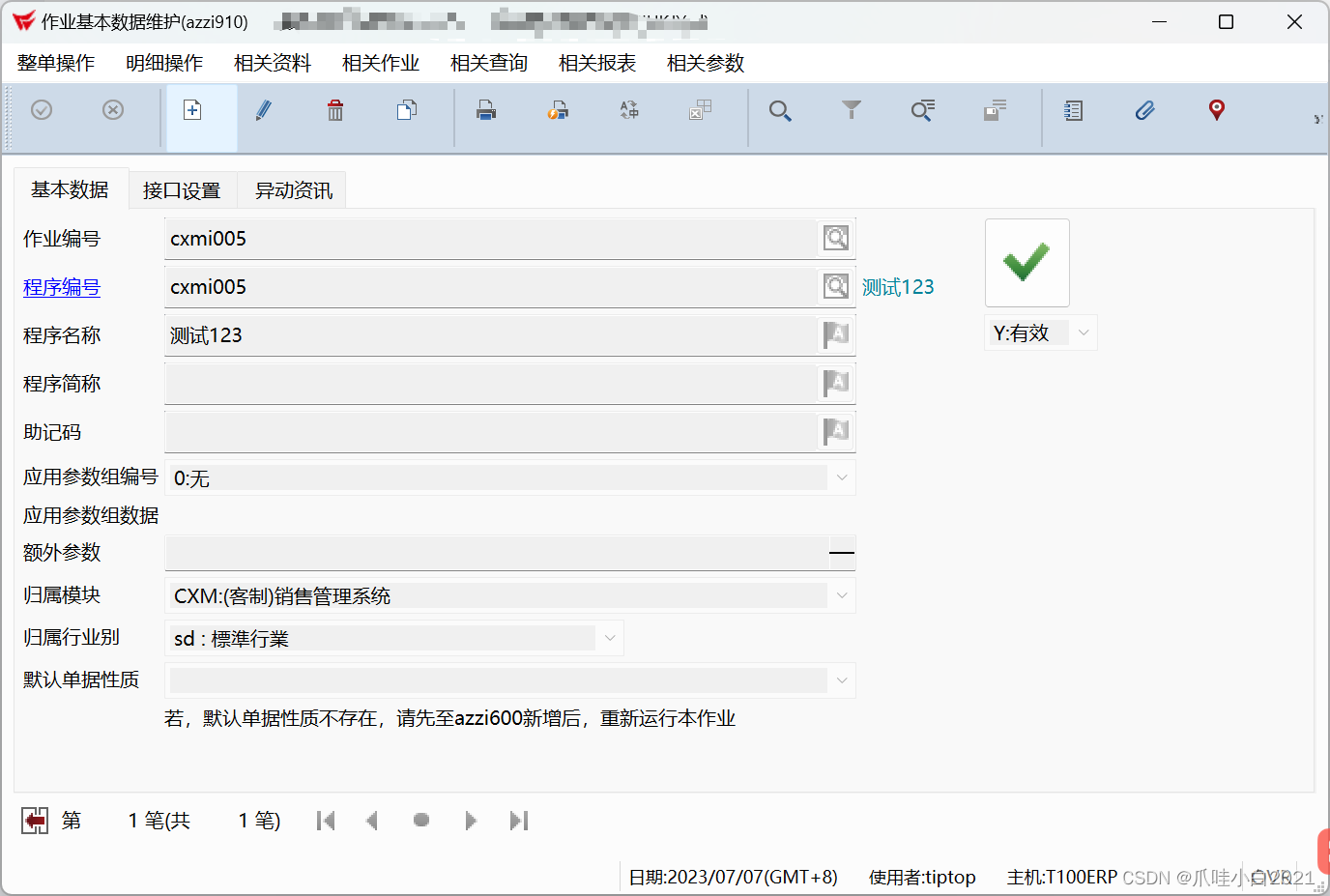The height and width of the screenshot is (896, 1330).
Task: Click the round dot navigation button
Action: coord(421,820)
